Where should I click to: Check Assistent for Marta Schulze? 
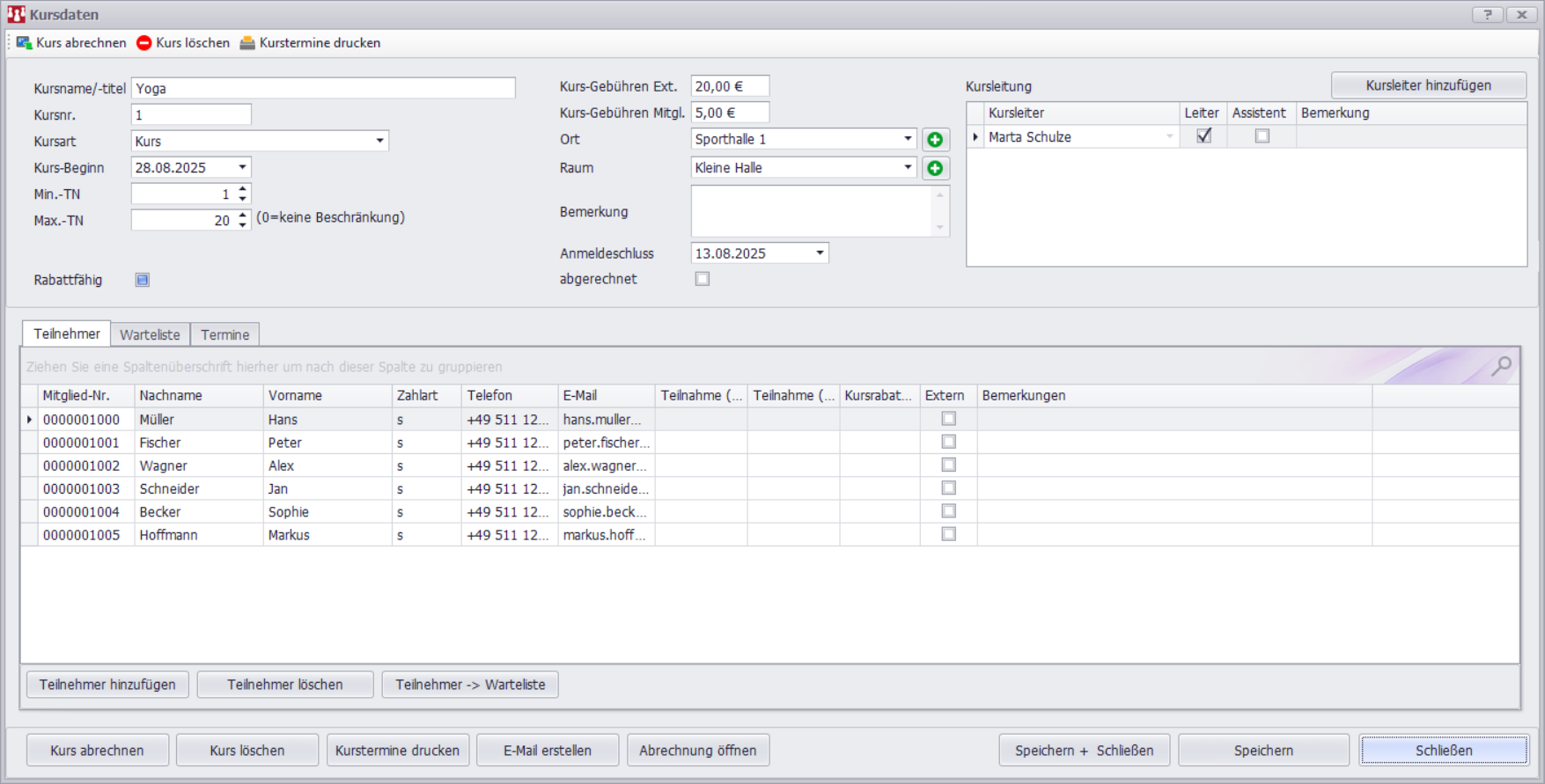1262,136
